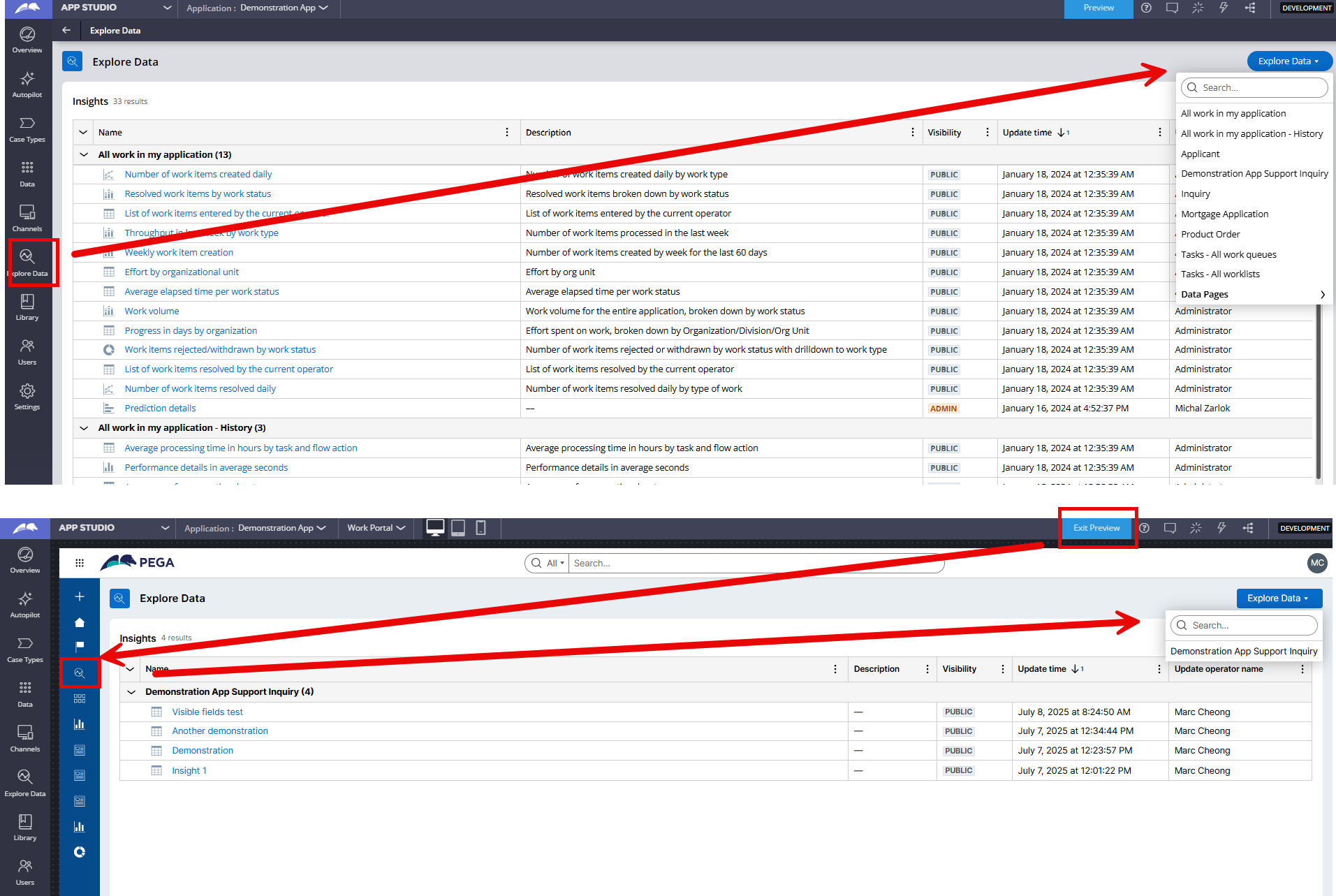
Task: Open Autopilot in the upper screenshot's sidebar
Action: (x=27, y=85)
